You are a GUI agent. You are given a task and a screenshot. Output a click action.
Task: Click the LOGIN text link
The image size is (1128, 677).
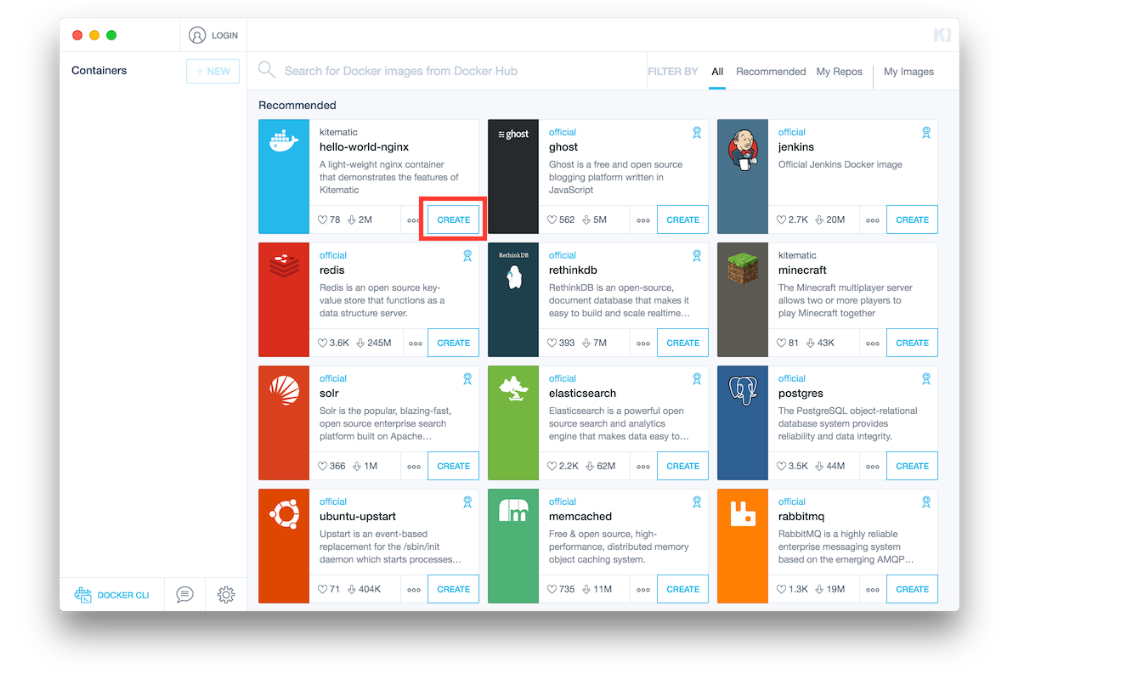224,35
